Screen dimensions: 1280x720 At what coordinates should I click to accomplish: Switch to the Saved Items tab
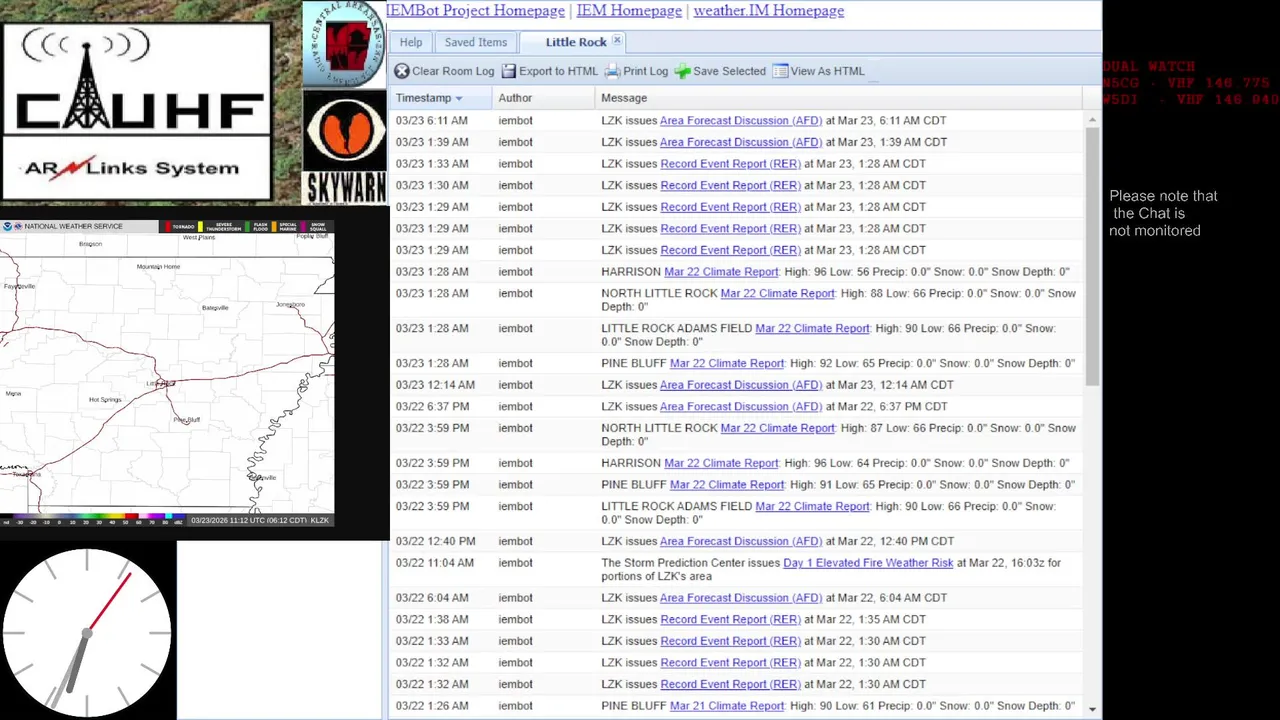[476, 42]
